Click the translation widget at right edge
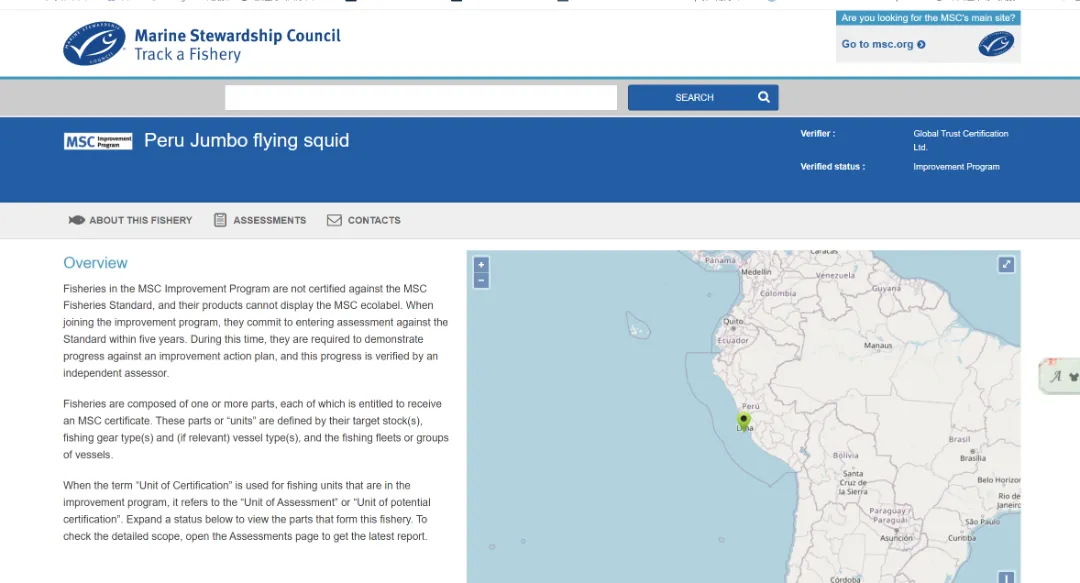Viewport: 1080px width, 583px height. (x=1061, y=376)
